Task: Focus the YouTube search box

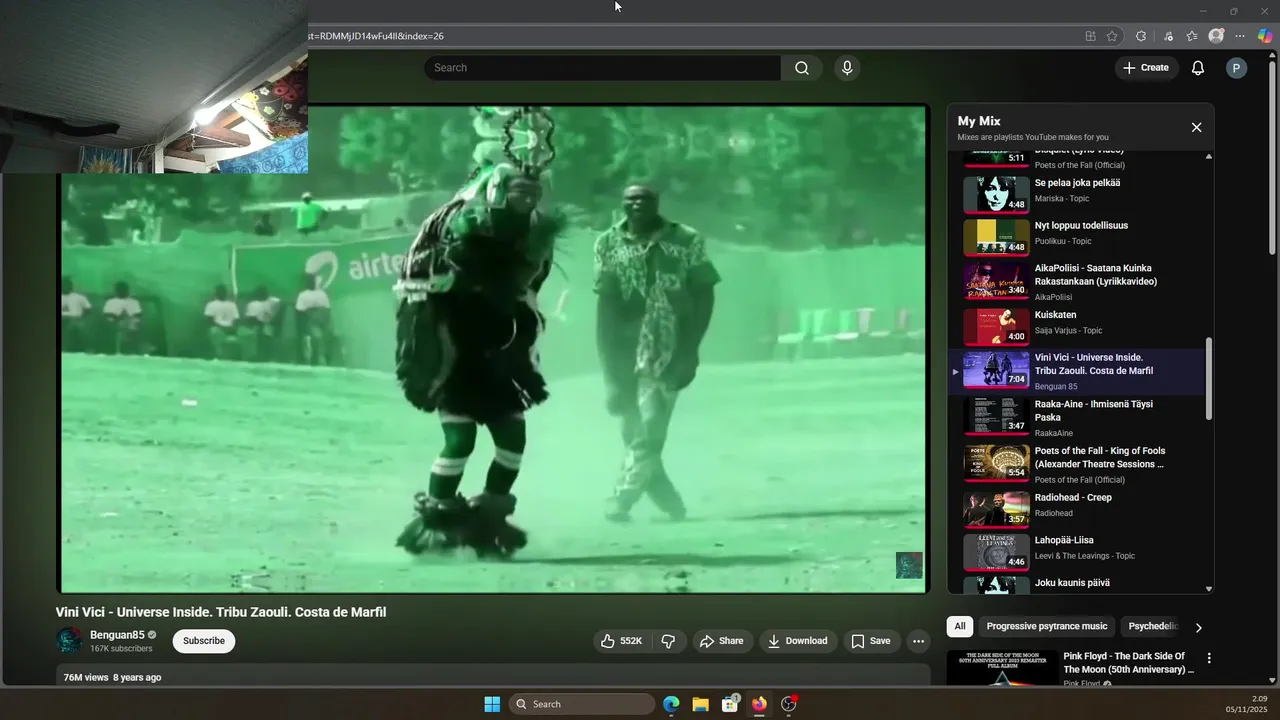Action: pyautogui.click(x=602, y=68)
